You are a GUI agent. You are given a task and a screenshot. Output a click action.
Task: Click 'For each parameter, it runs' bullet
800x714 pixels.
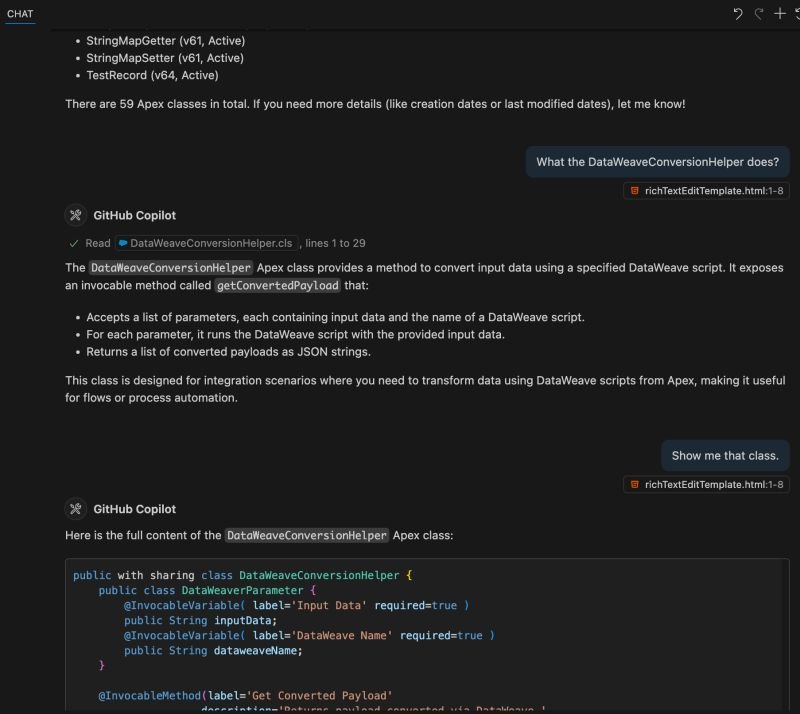tap(295, 334)
